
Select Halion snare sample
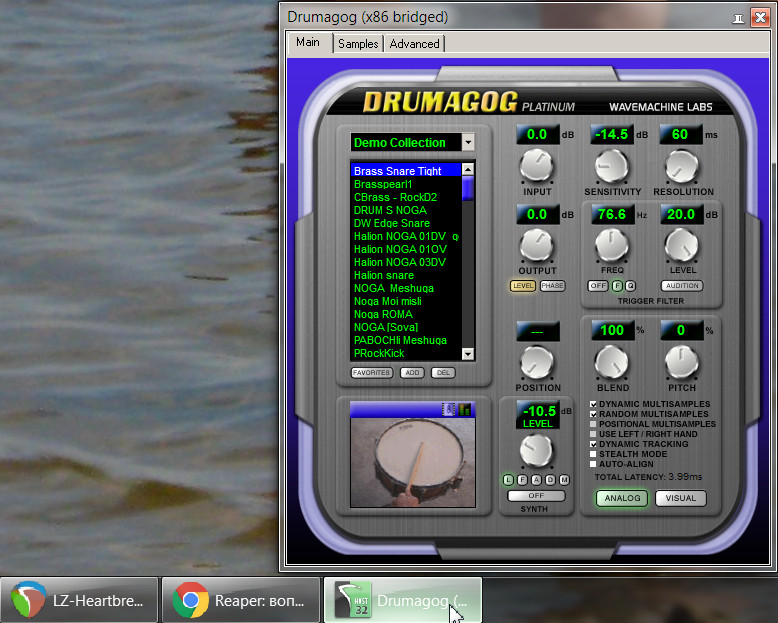click(x=406, y=275)
